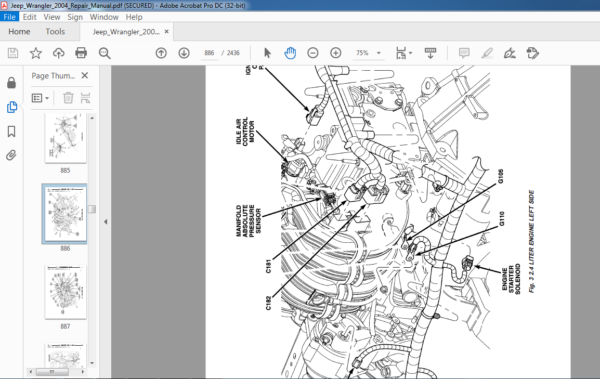This screenshot has width=600, height=379.
Task: Zoom out with the minus icon
Action: tap(313, 53)
